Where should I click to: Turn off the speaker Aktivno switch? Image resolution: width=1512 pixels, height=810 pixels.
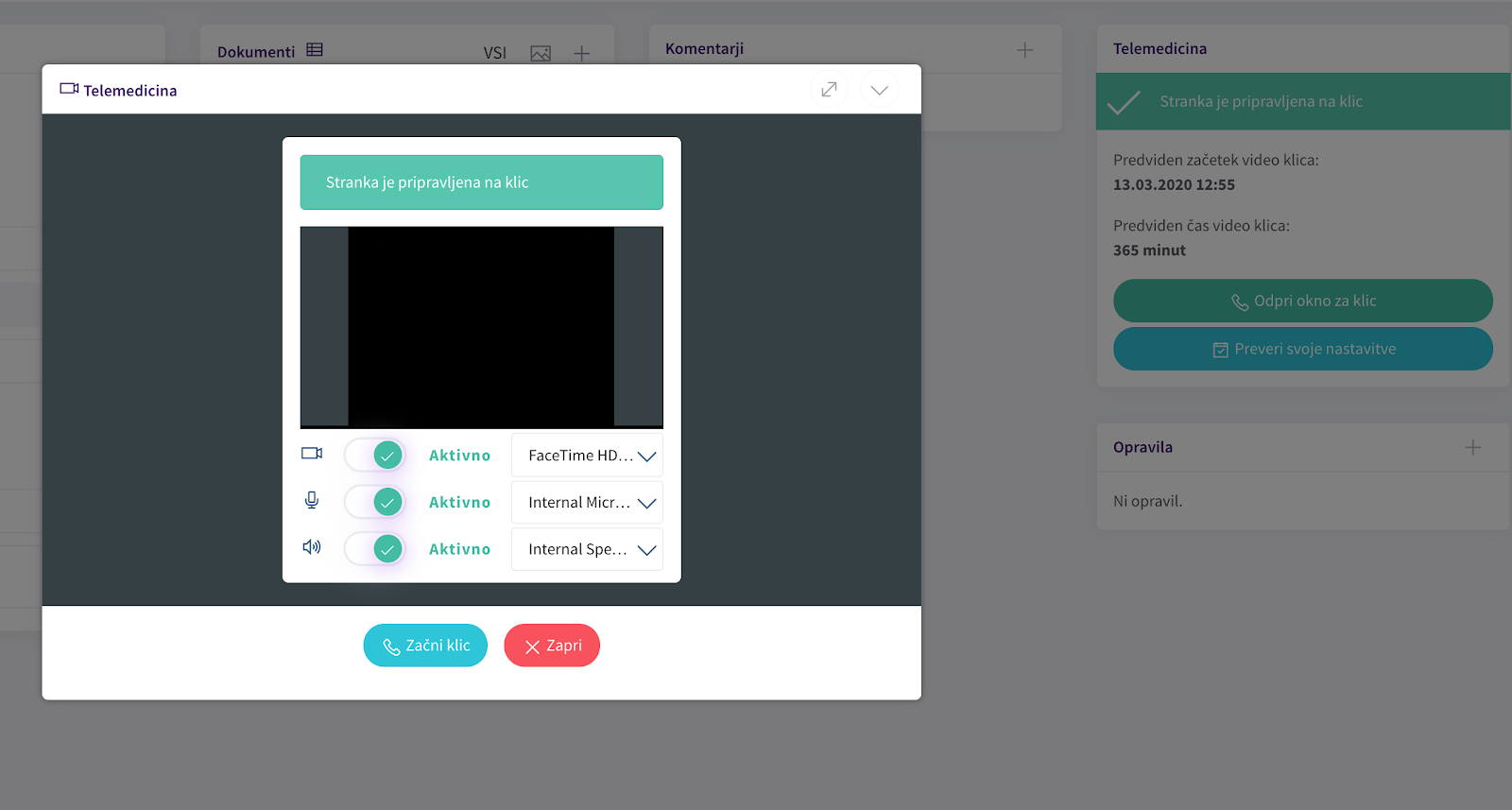tap(375, 548)
